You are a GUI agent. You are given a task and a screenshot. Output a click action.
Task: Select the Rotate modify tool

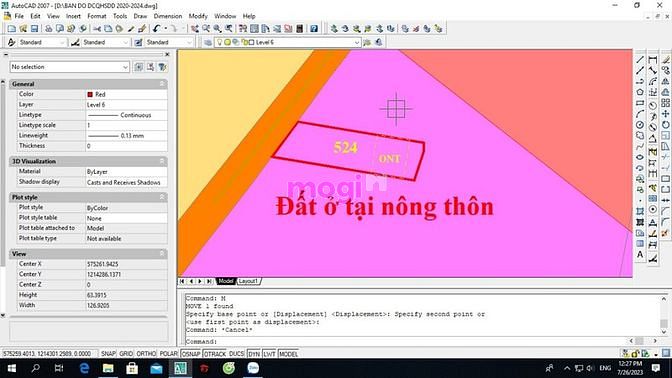click(666, 125)
